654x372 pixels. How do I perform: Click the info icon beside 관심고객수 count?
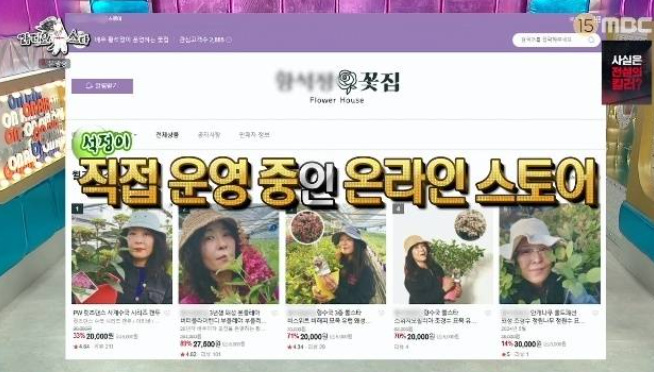tap(229, 40)
